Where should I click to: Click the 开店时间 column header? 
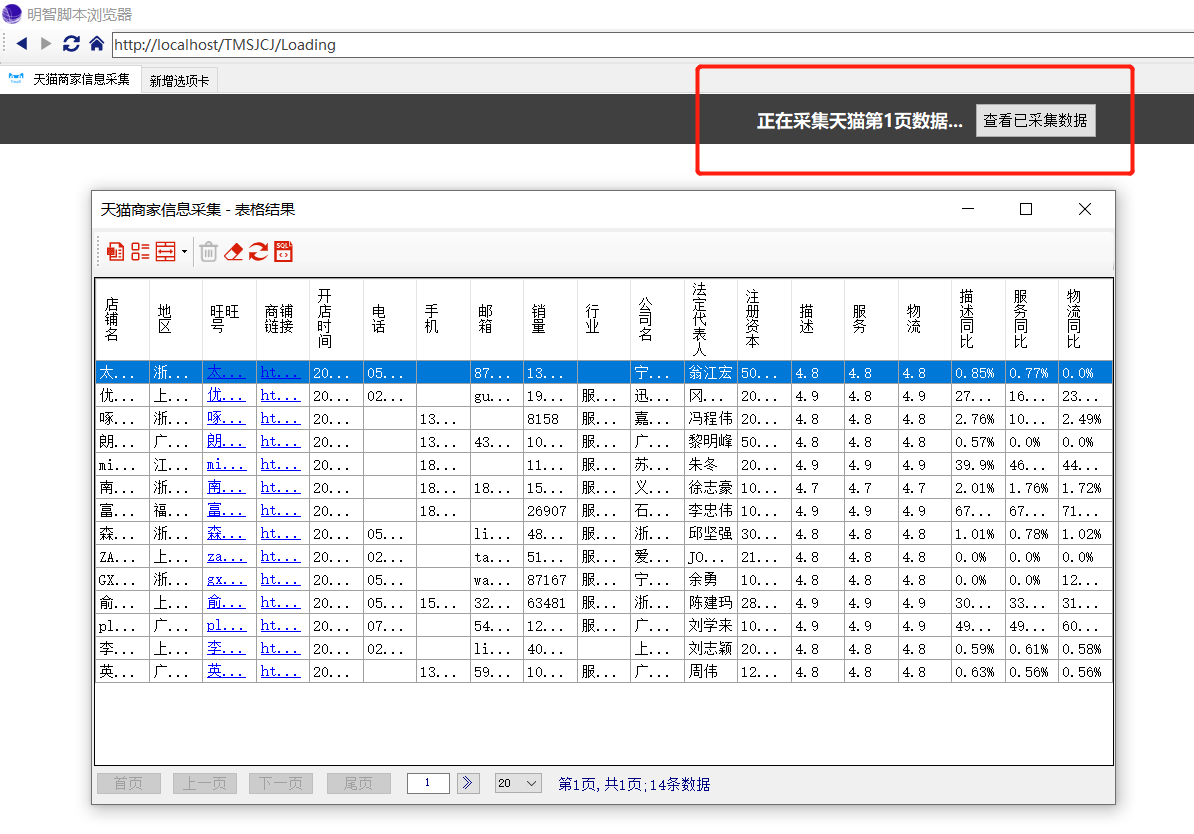click(337, 319)
